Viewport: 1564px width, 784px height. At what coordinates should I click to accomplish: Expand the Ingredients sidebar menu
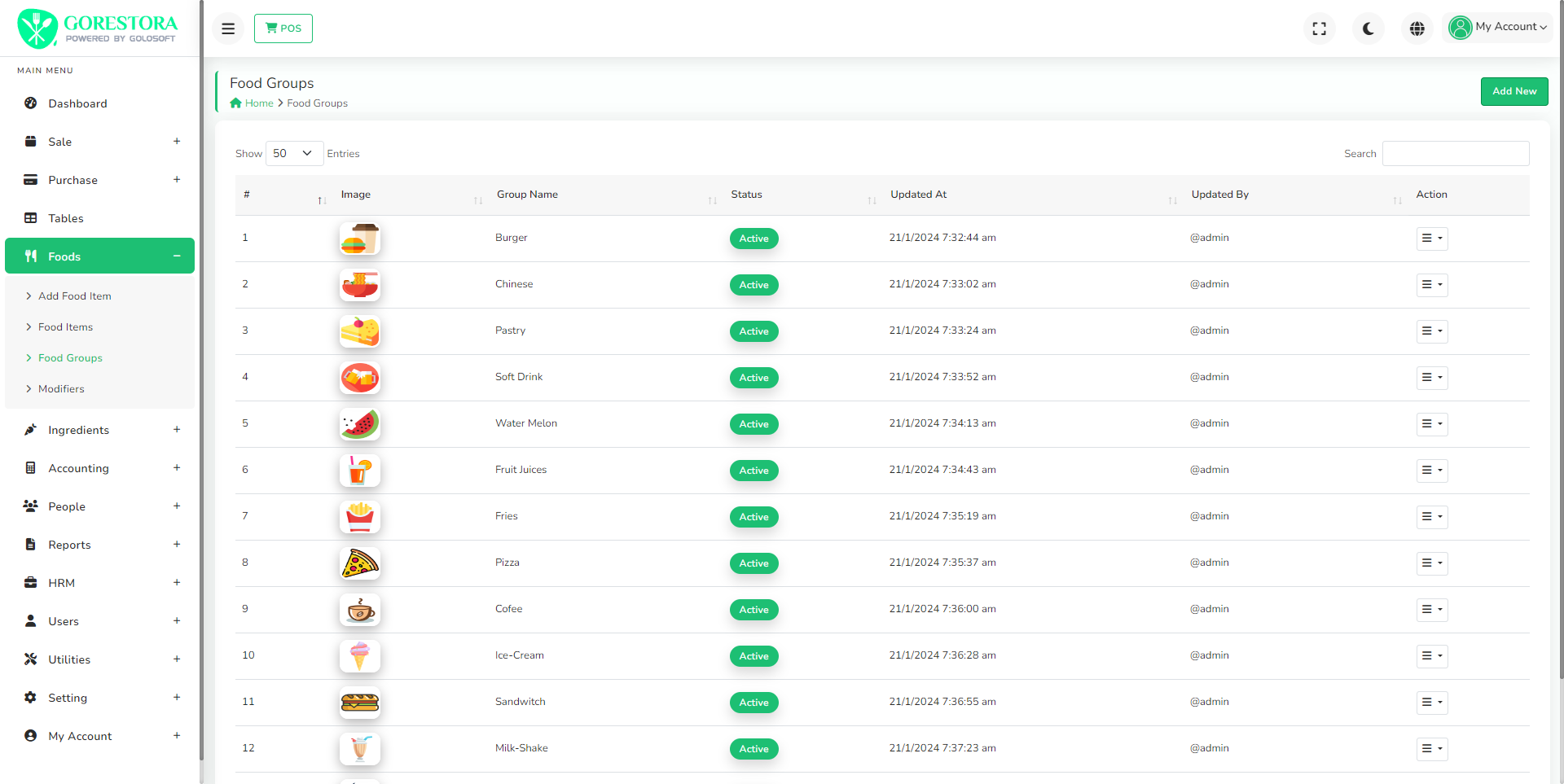(x=99, y=430)
